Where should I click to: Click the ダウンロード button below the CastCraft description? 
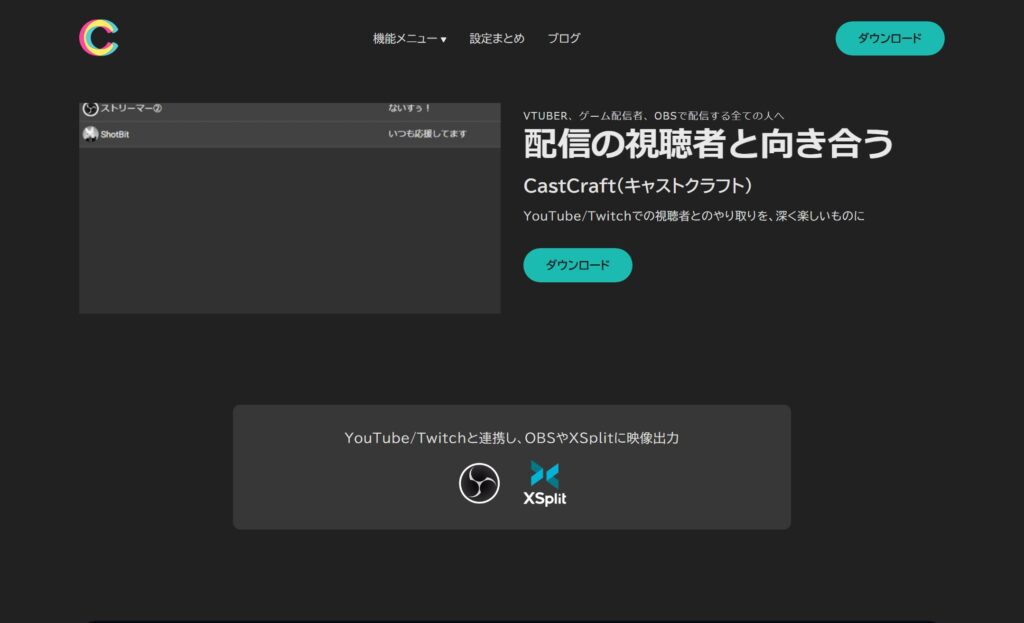[x=577, y=265]
